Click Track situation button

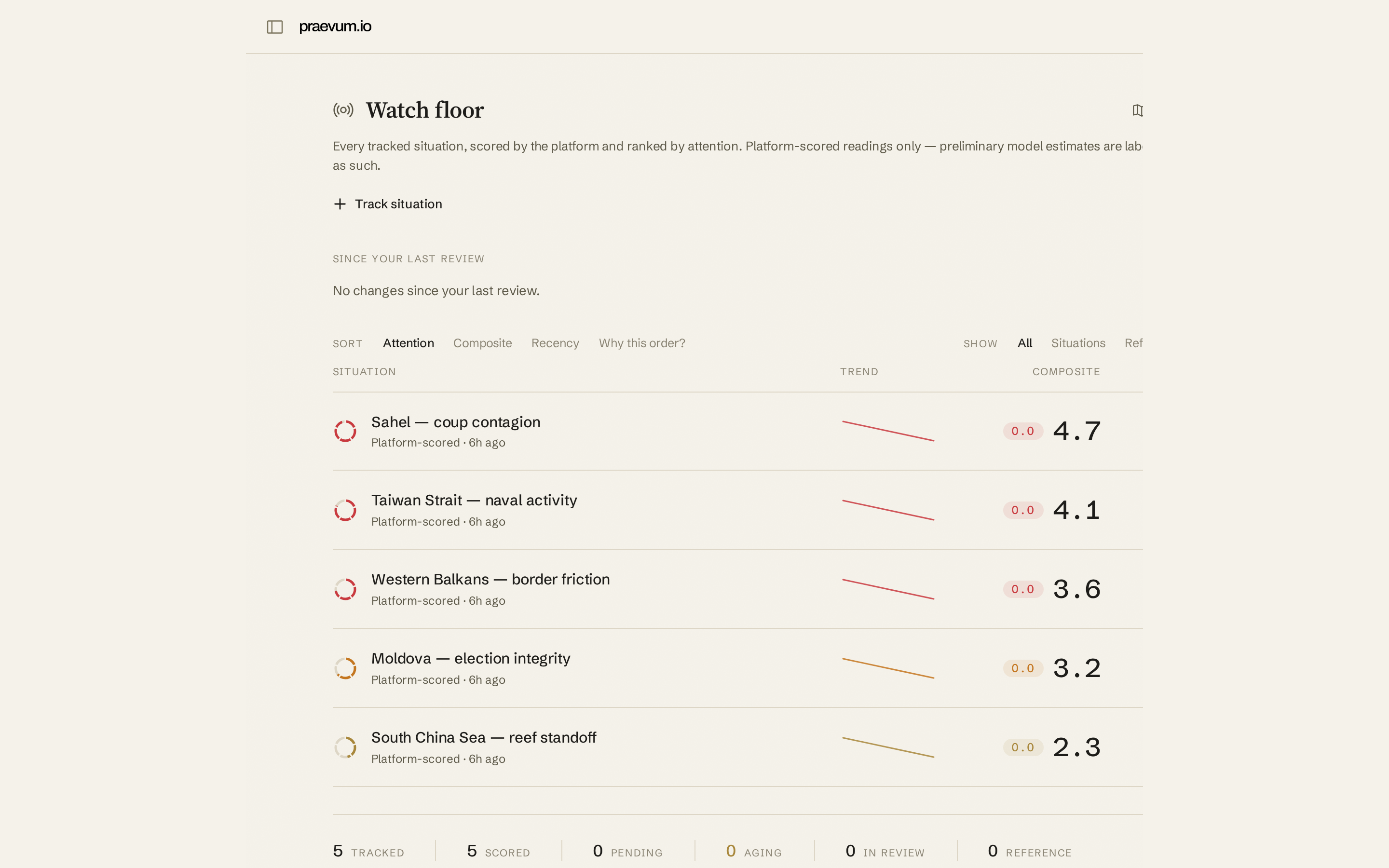(x=387, y=204)
